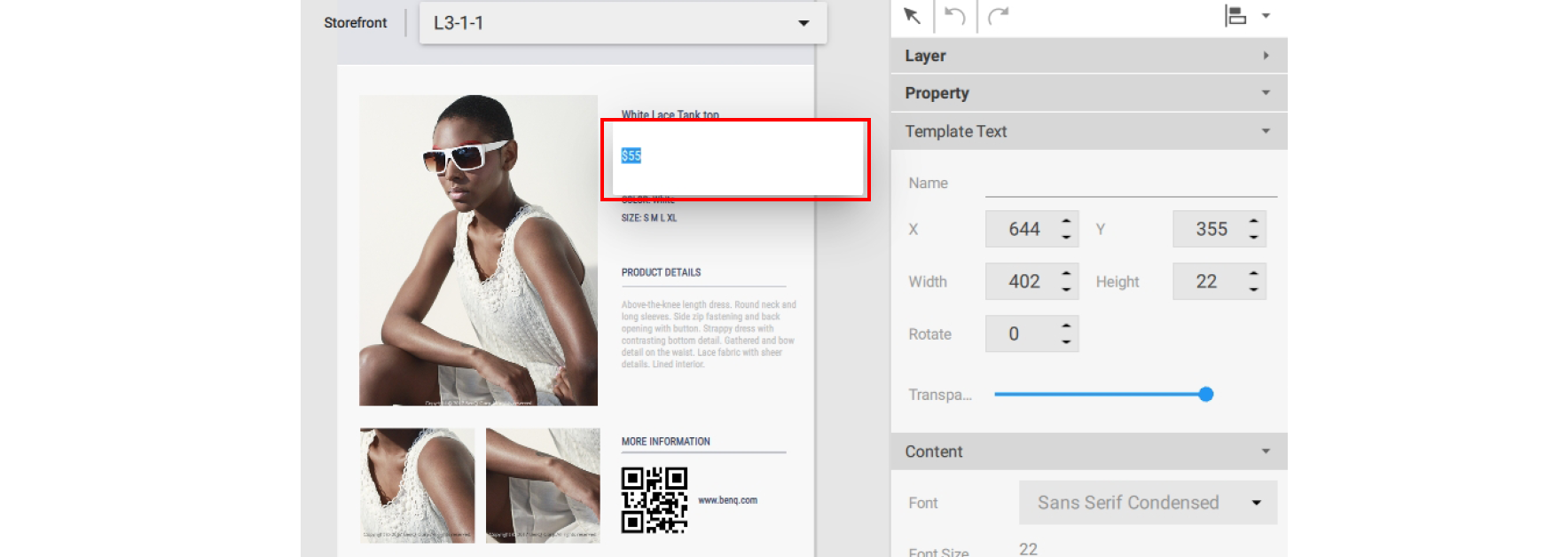Decrease the Y position value
Screen dimensions: 1568x557
pyautogui.click(x=1253, y=238)
